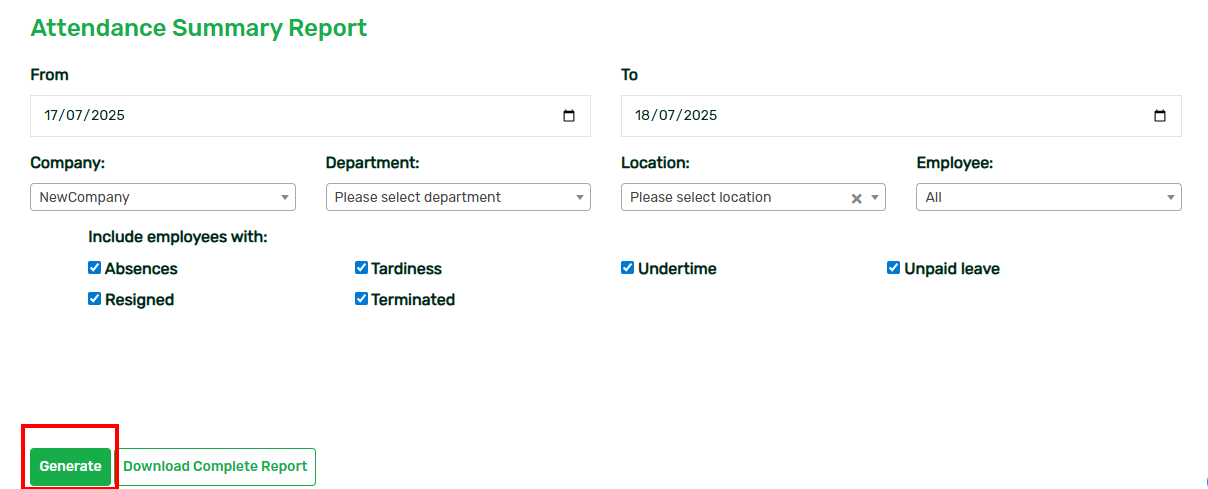Toggle the Undertime checkbox

[x=628, y=268]
